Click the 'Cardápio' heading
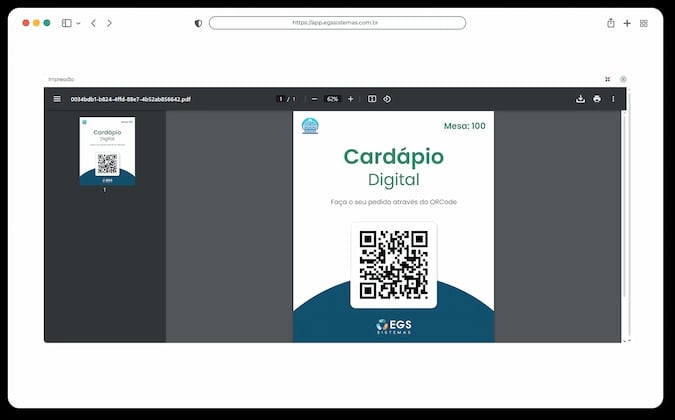This screenshot has width=675, height=420. coord(393,157)
